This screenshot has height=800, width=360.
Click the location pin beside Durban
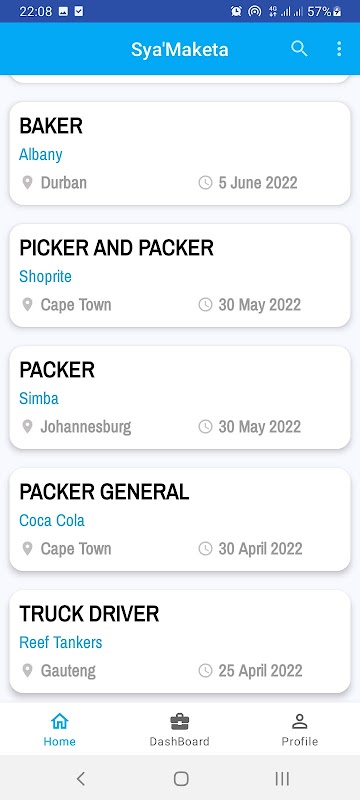pyautogui.click(x=28, y=183)
